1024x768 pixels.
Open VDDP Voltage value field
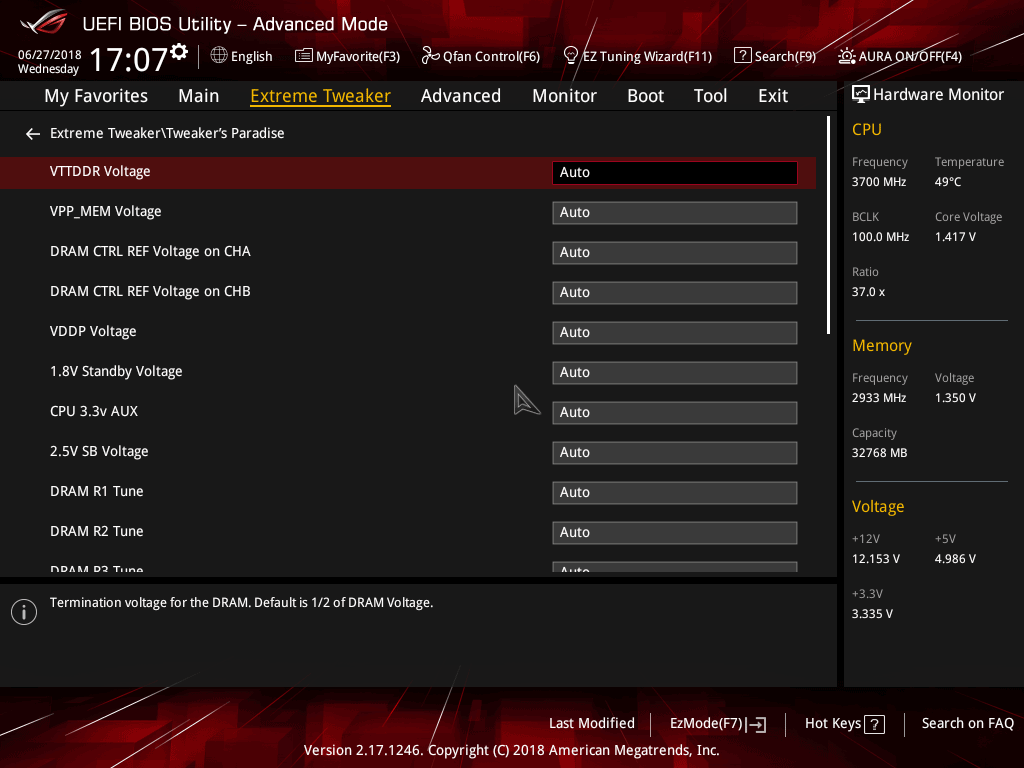[675, 332]
